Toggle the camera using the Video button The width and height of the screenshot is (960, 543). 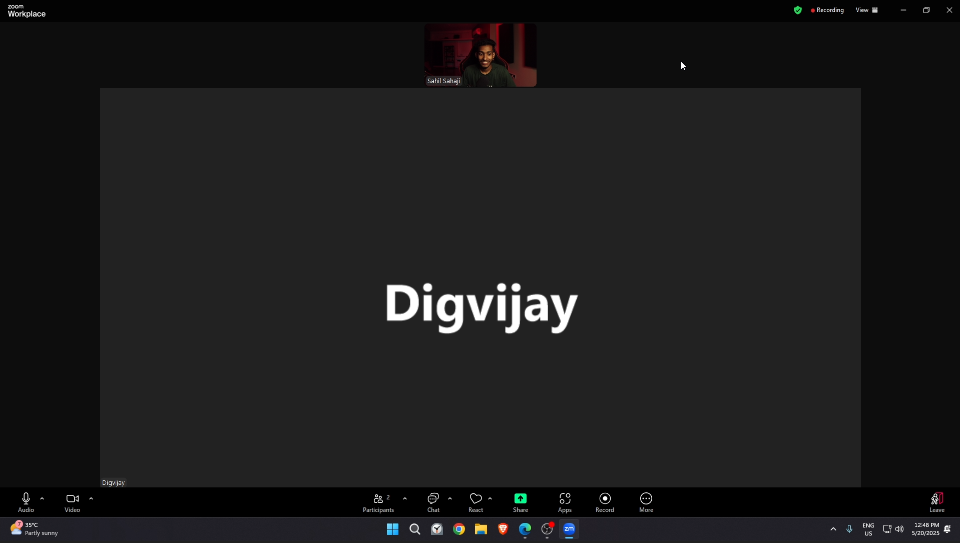click(72, 501)
